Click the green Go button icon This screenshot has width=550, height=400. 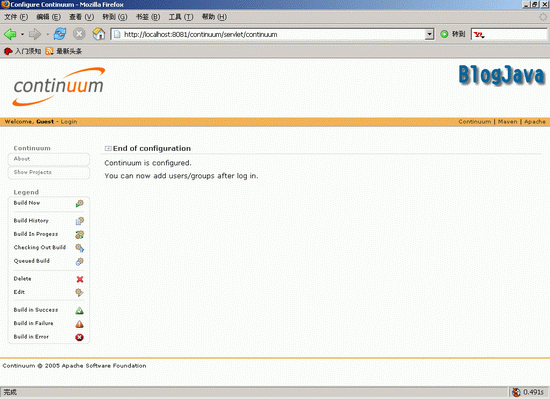444,34
